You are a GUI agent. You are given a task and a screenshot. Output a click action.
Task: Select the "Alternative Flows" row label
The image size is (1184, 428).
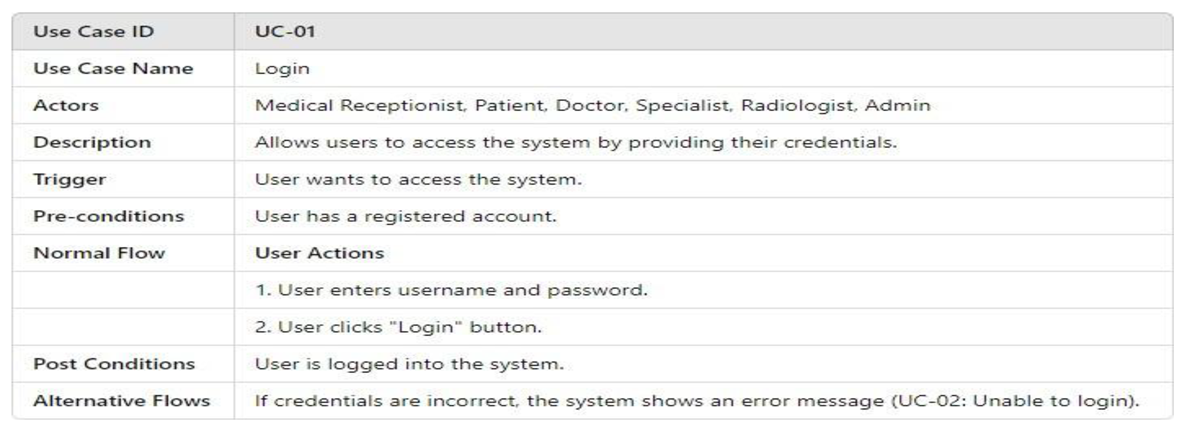[122, 401]
